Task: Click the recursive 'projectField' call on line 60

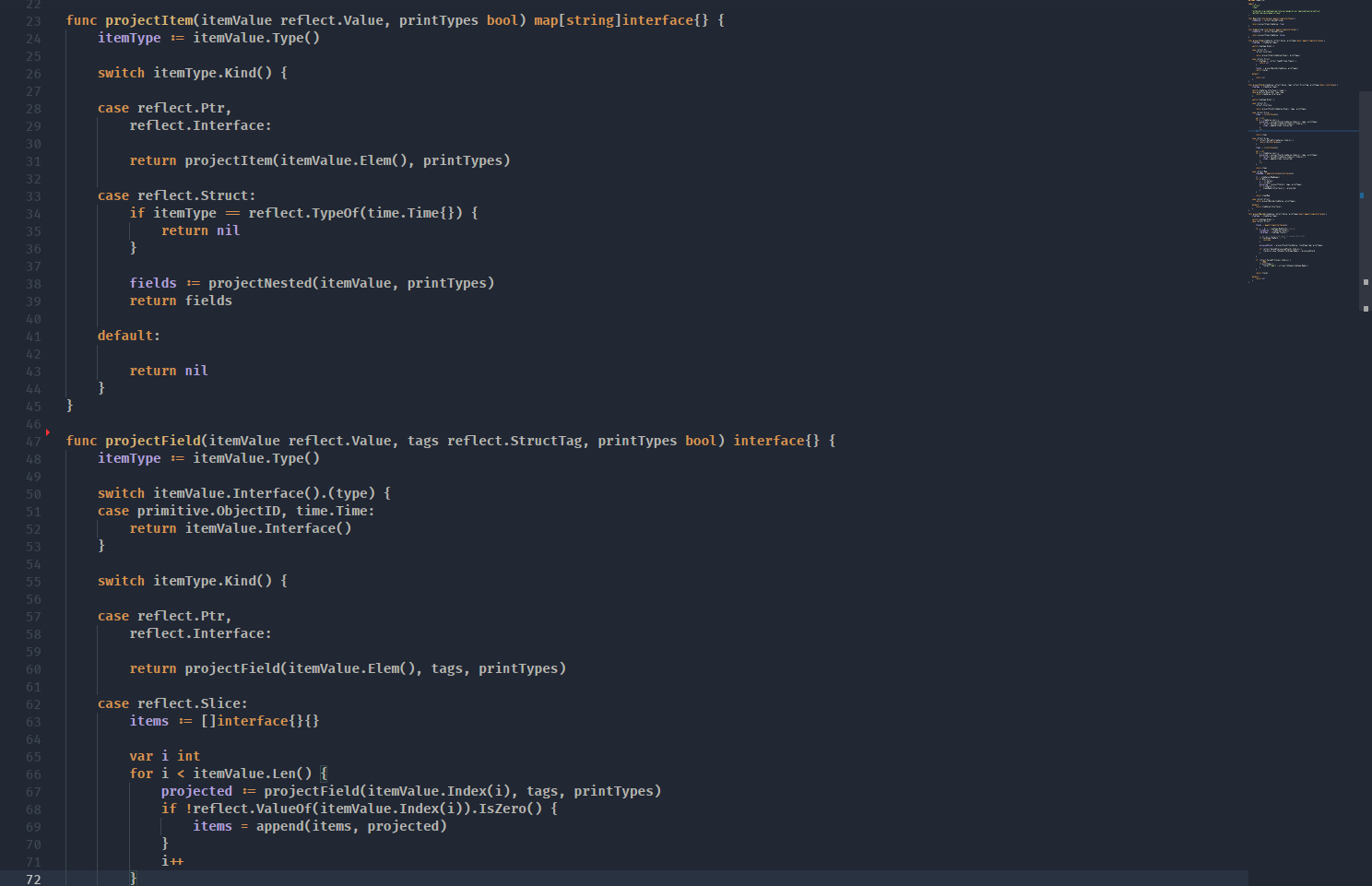Action: (x=232, y=668)
